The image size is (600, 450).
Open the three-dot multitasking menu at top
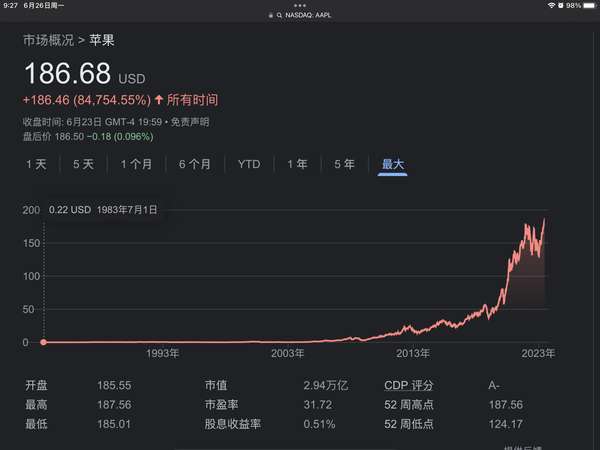click(300, 5)
